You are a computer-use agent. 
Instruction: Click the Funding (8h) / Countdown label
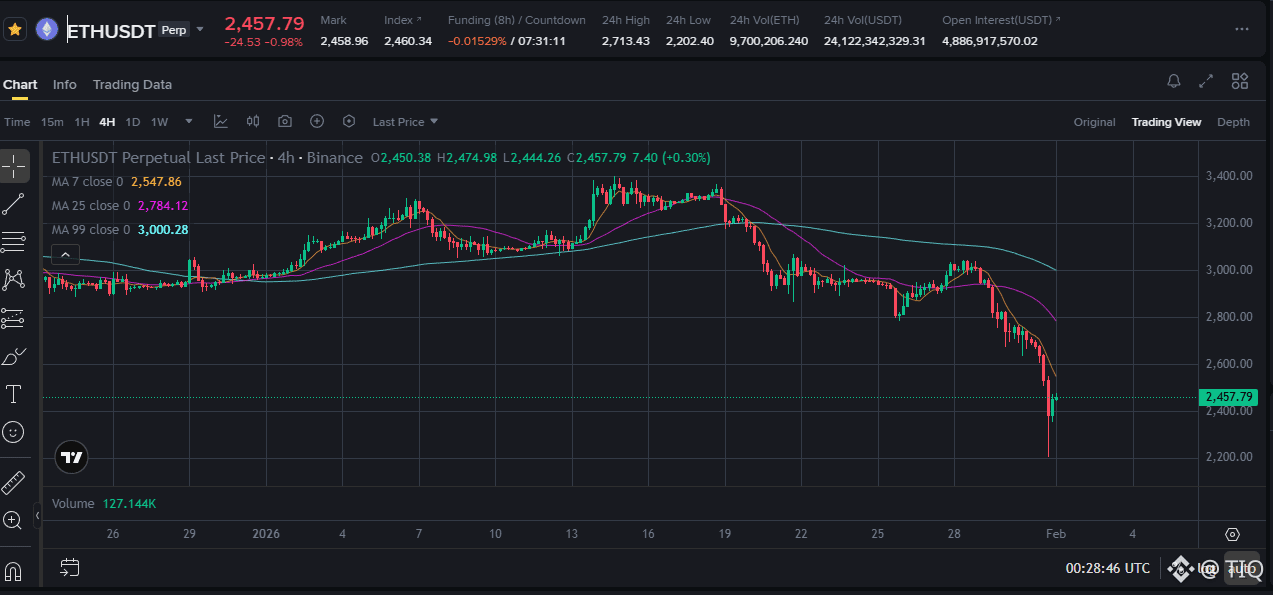[x=517, y=20]
